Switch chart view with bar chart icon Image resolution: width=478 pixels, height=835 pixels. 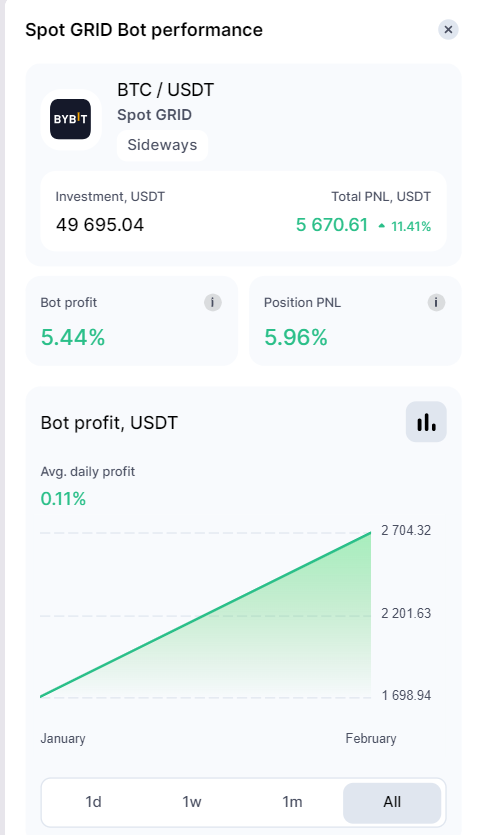[x=426, y=422]
